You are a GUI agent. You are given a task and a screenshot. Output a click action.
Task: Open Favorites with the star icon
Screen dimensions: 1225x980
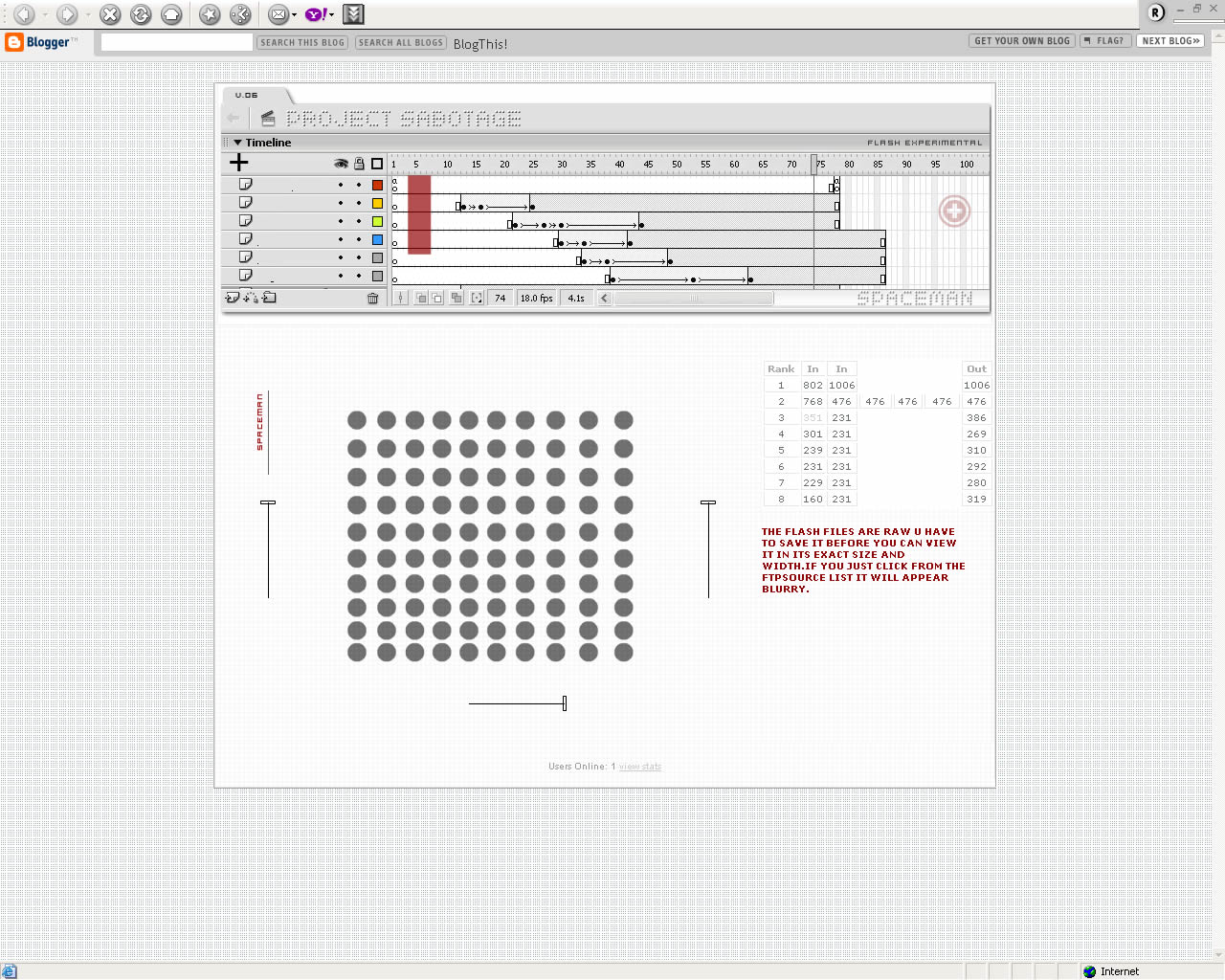coord(210,14)
